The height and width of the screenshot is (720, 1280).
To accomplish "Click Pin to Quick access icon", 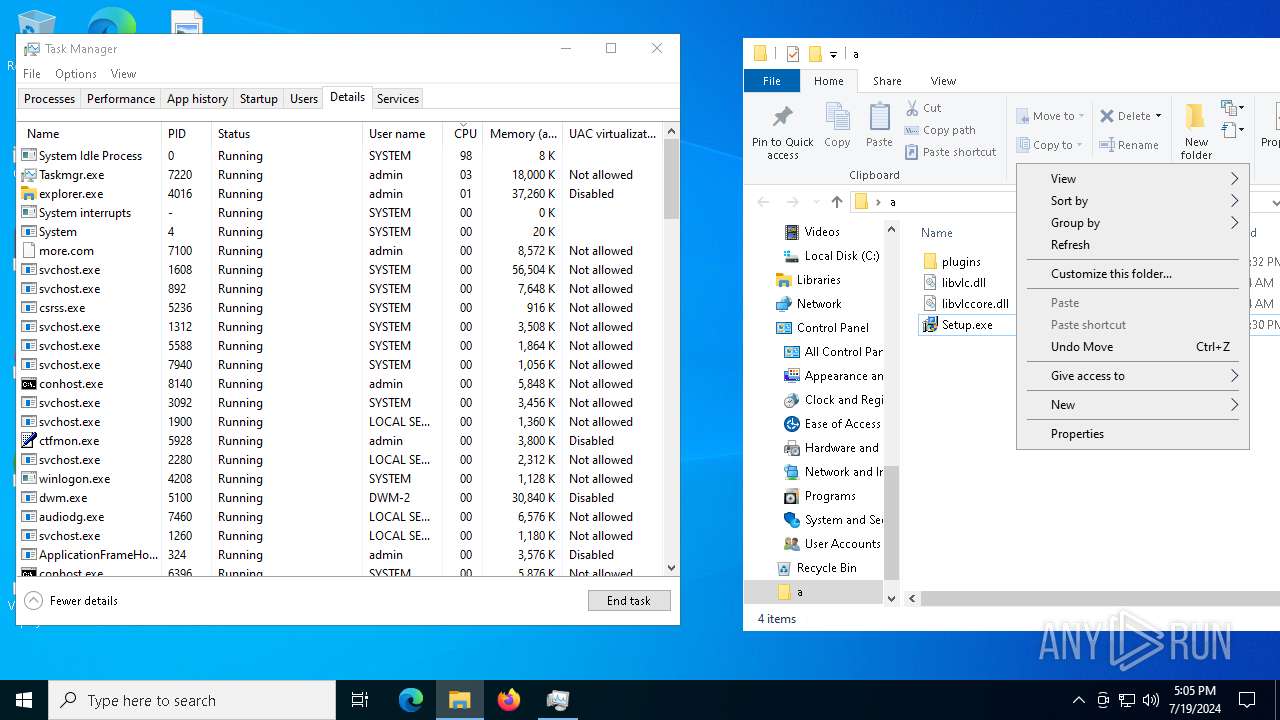I will coord(782,116).
